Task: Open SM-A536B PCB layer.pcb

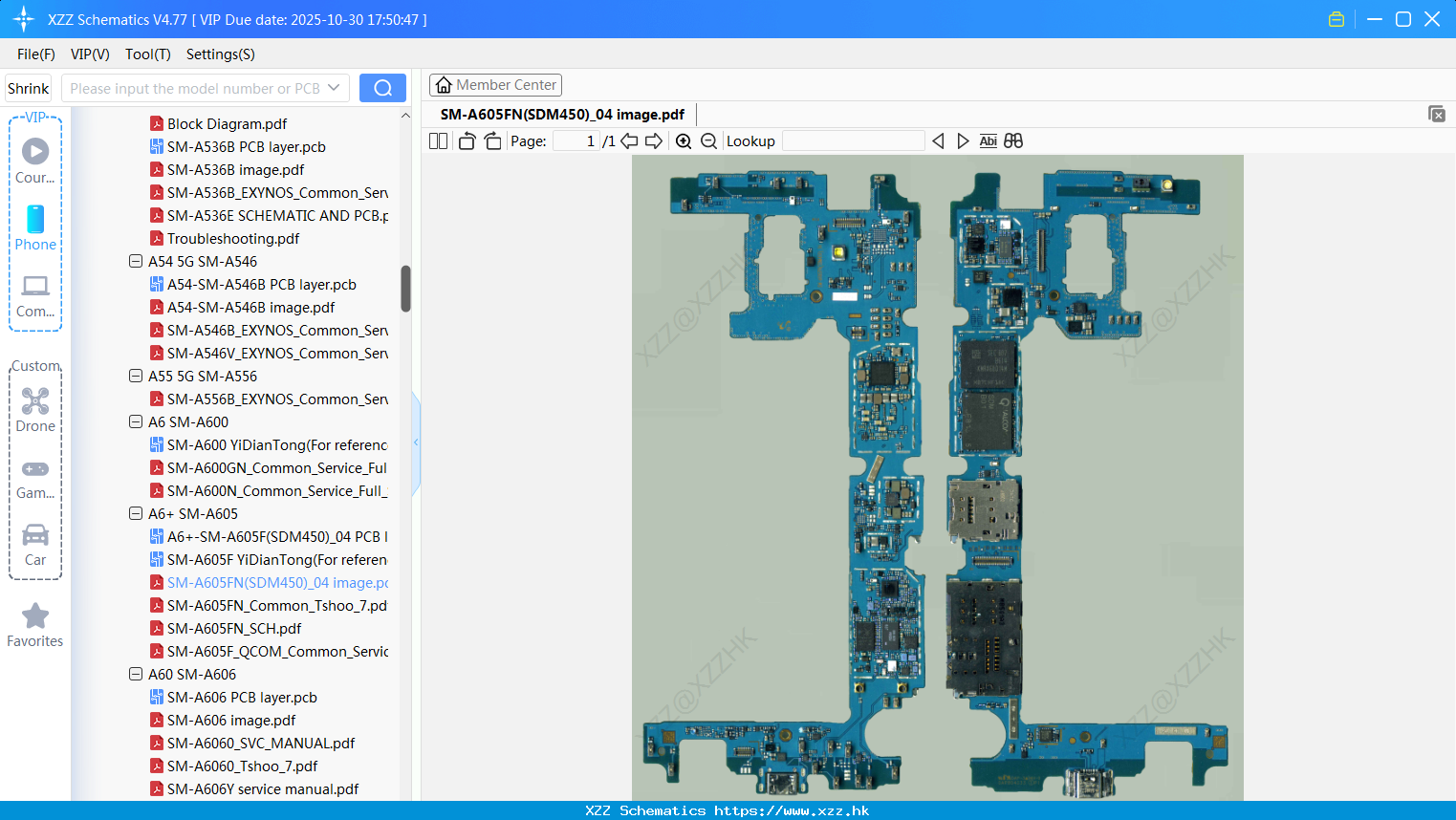Action: (x=246, y=146)
